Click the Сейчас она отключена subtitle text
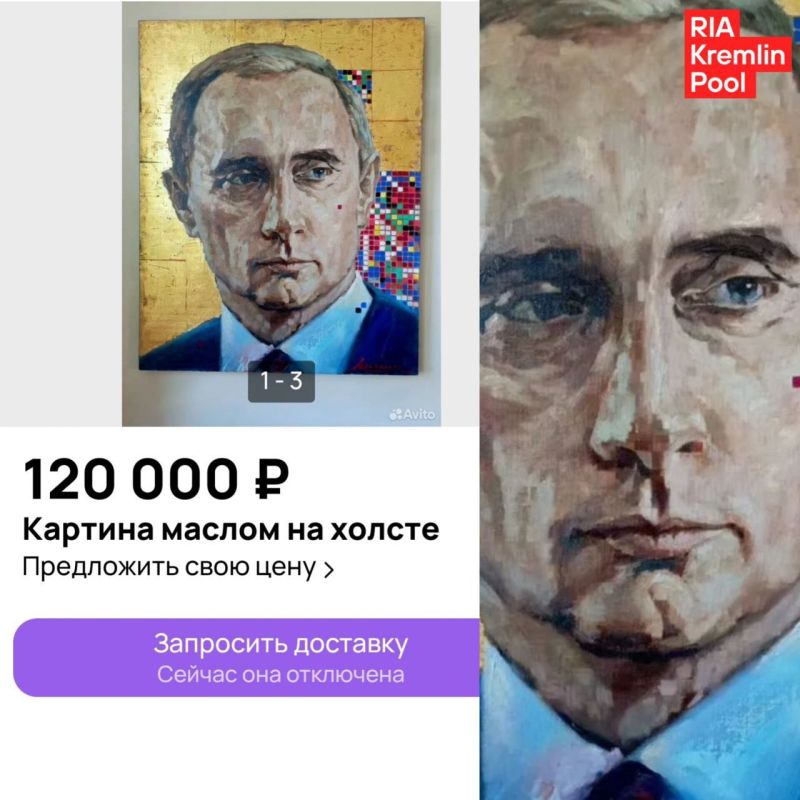 [281, 675]
